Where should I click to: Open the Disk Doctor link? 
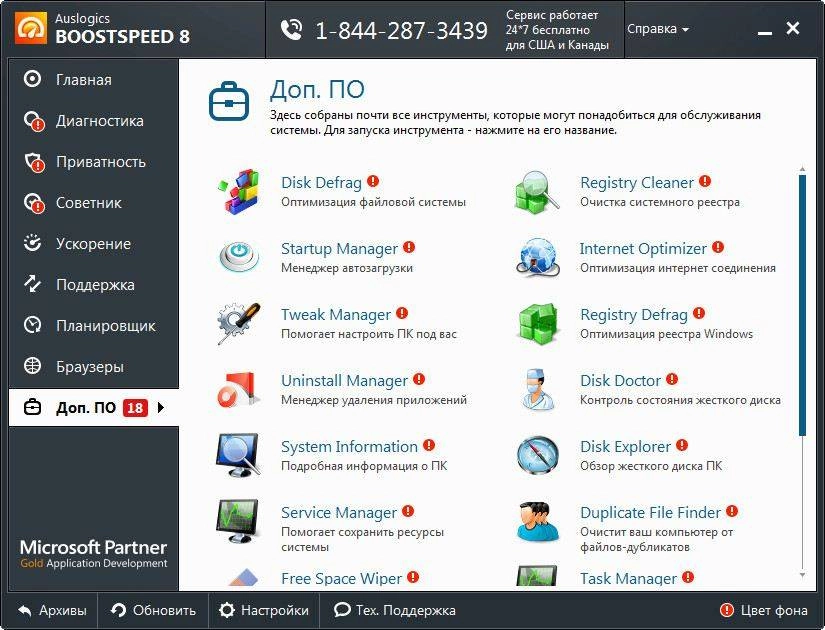pyautogui.click(x=620, y=381)
